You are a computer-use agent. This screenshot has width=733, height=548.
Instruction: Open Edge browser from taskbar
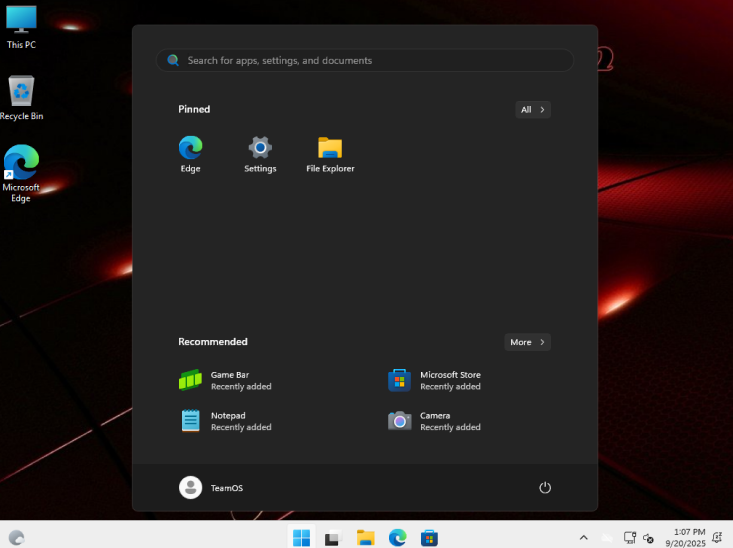[x=397, y=538]
